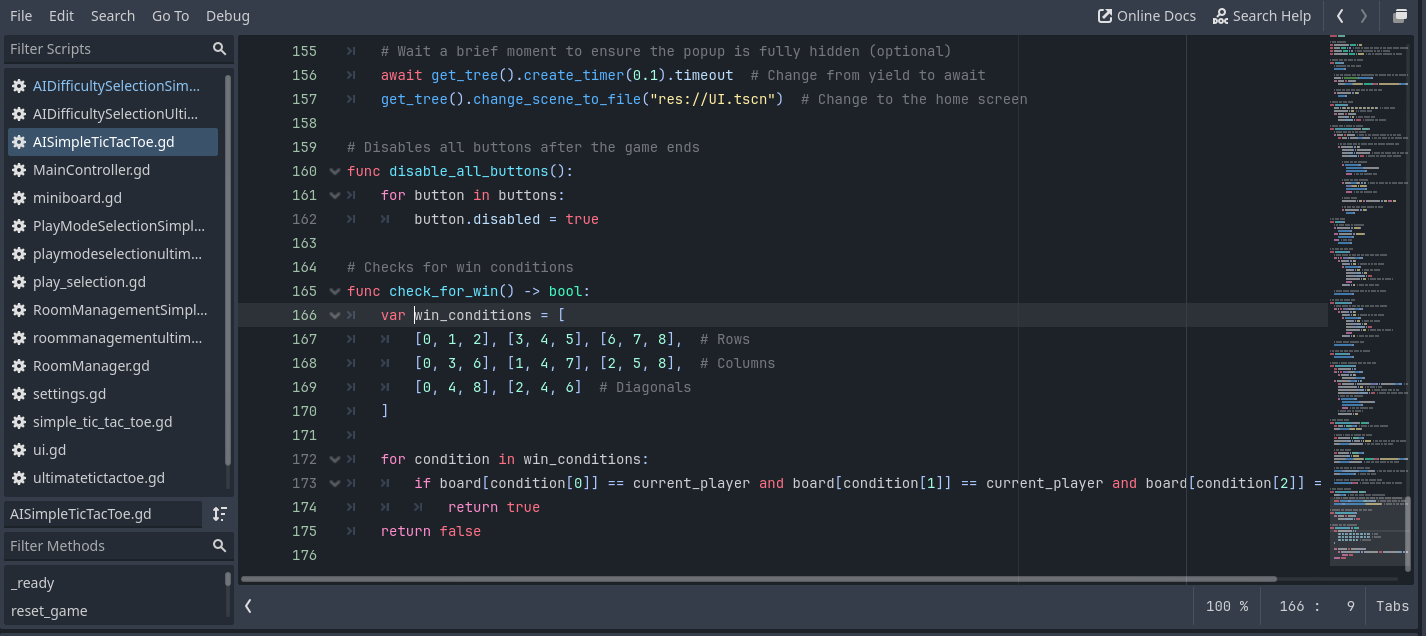Click gear icon beside play_selection.gd
Screen dimensions: 1426x636
19,282
